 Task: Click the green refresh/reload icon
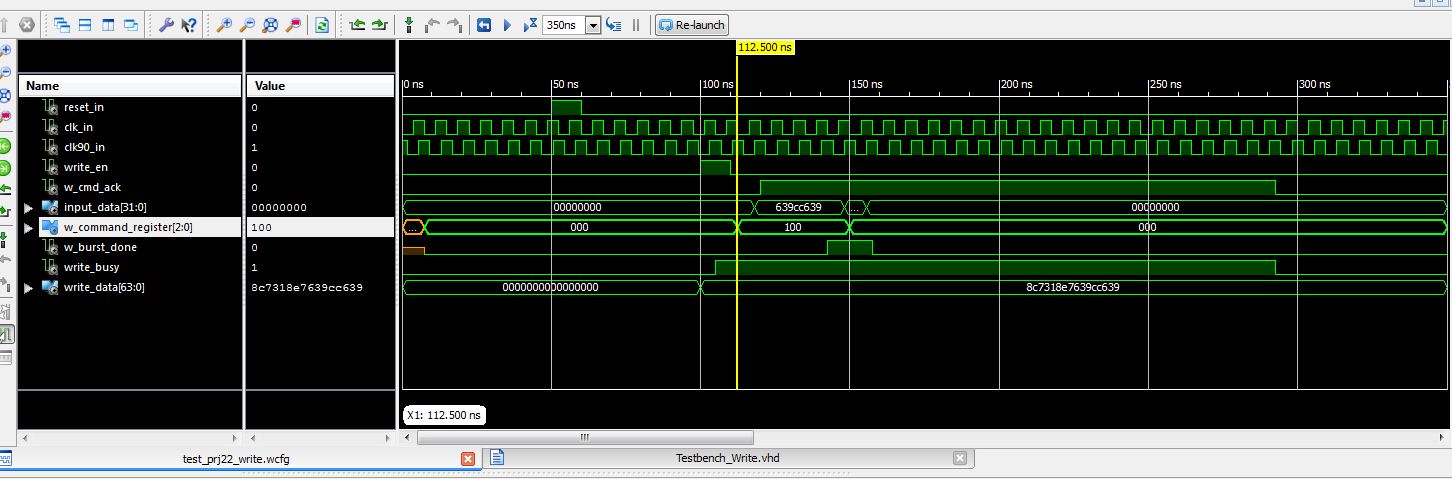pyautogui.click(x=322, y=24)
